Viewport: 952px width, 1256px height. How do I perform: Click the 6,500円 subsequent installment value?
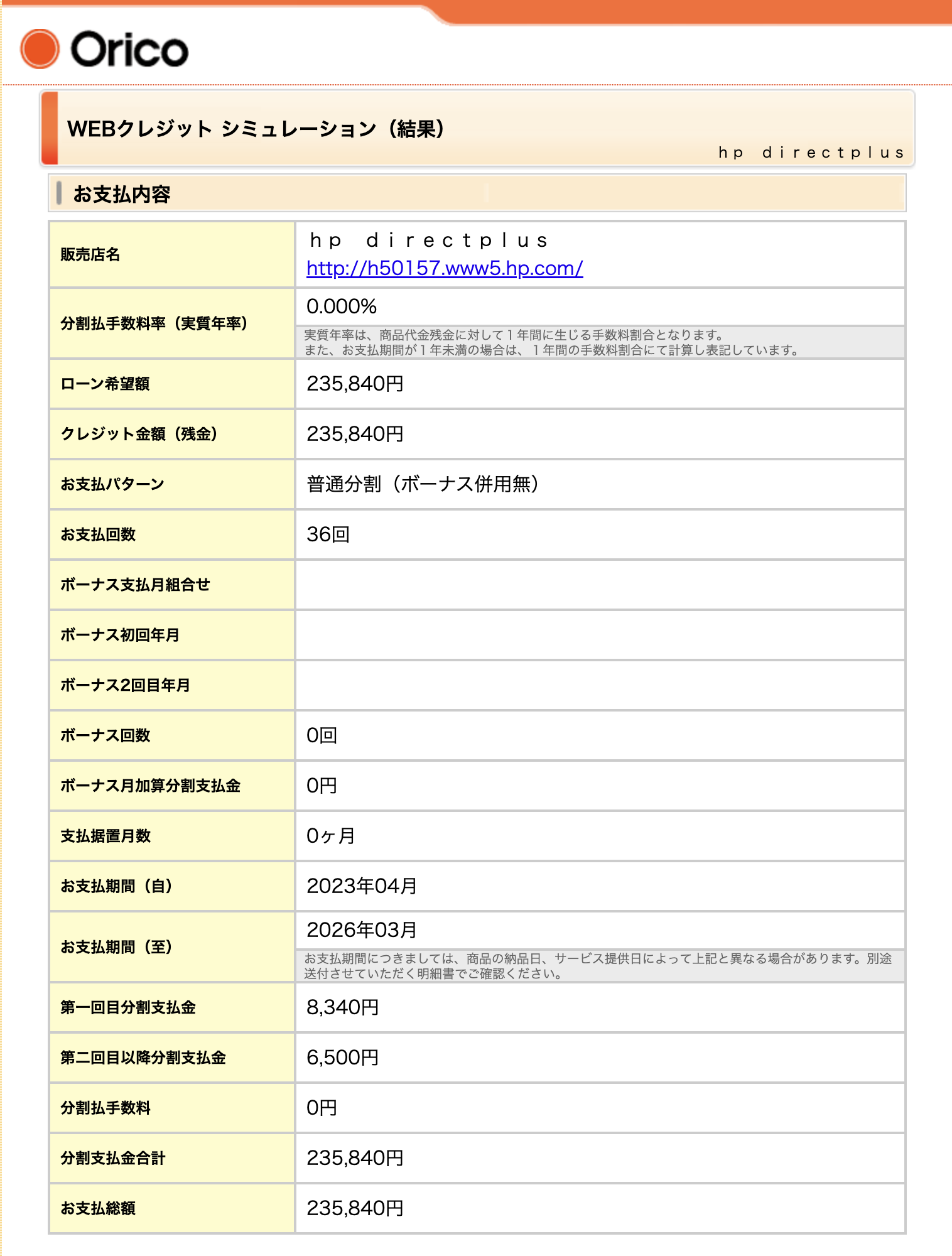pyautogui.click(x=343, y=1058)
